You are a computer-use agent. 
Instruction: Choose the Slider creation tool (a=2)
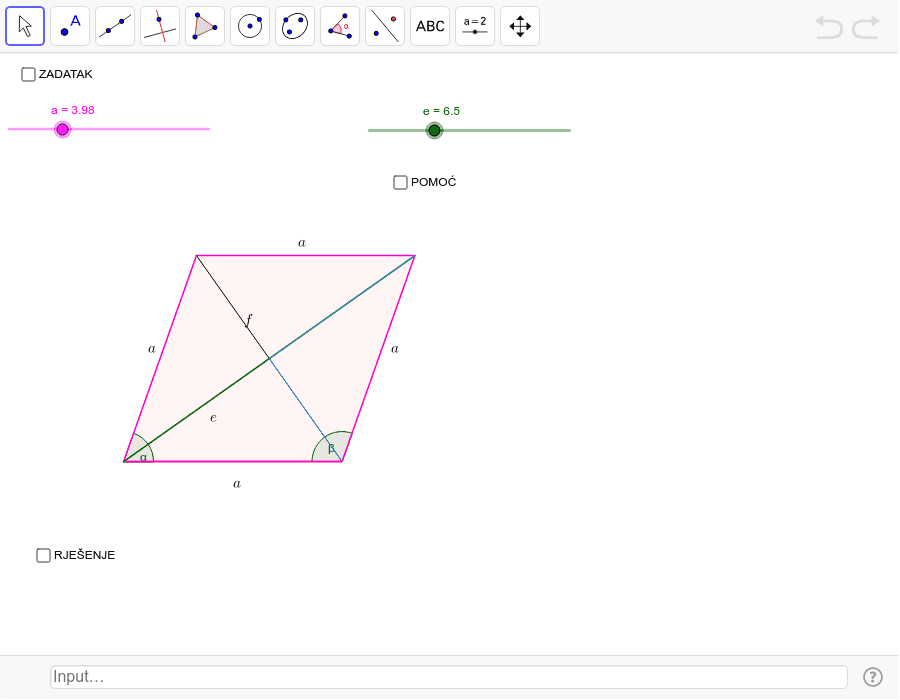pyautogui.click(x=475, y=25)
